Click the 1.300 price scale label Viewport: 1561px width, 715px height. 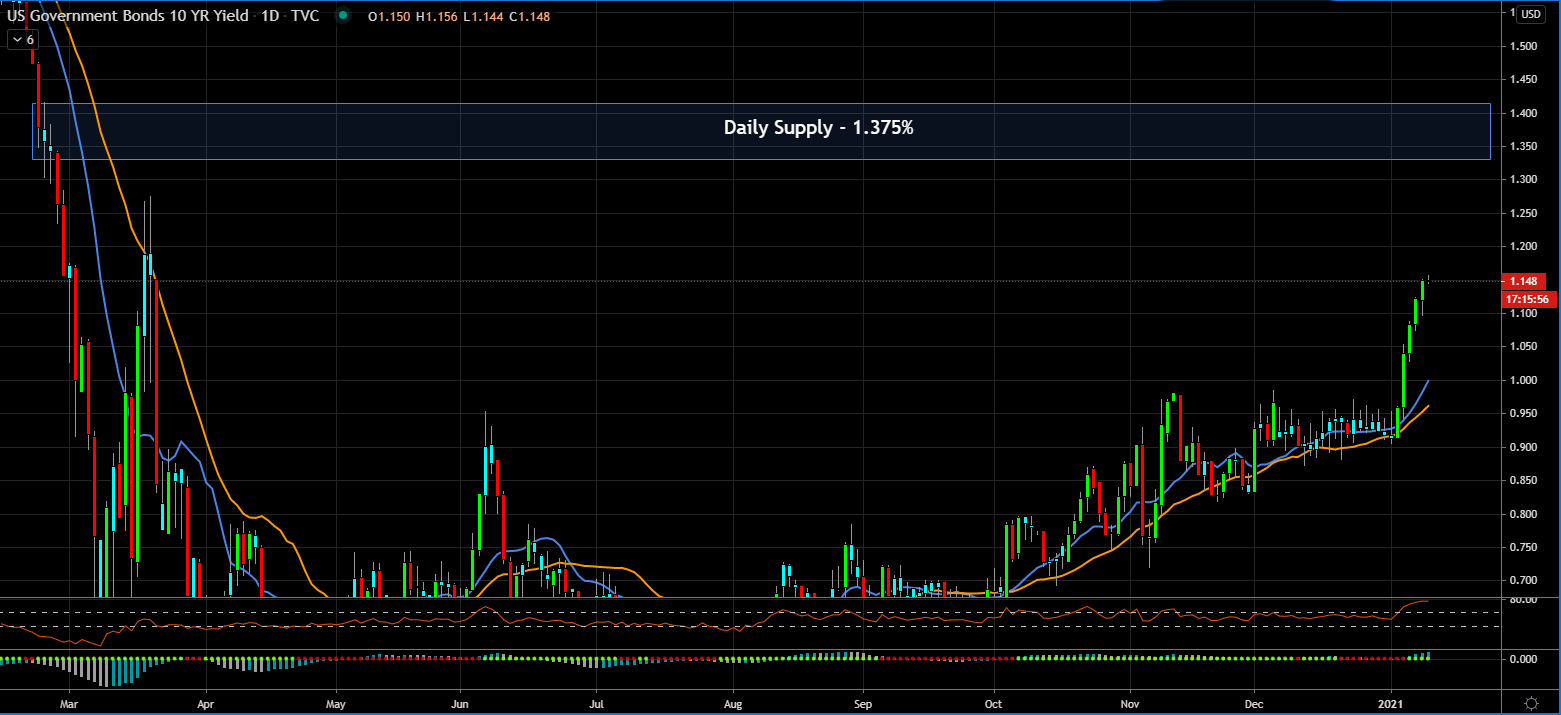pos(1524,180)
